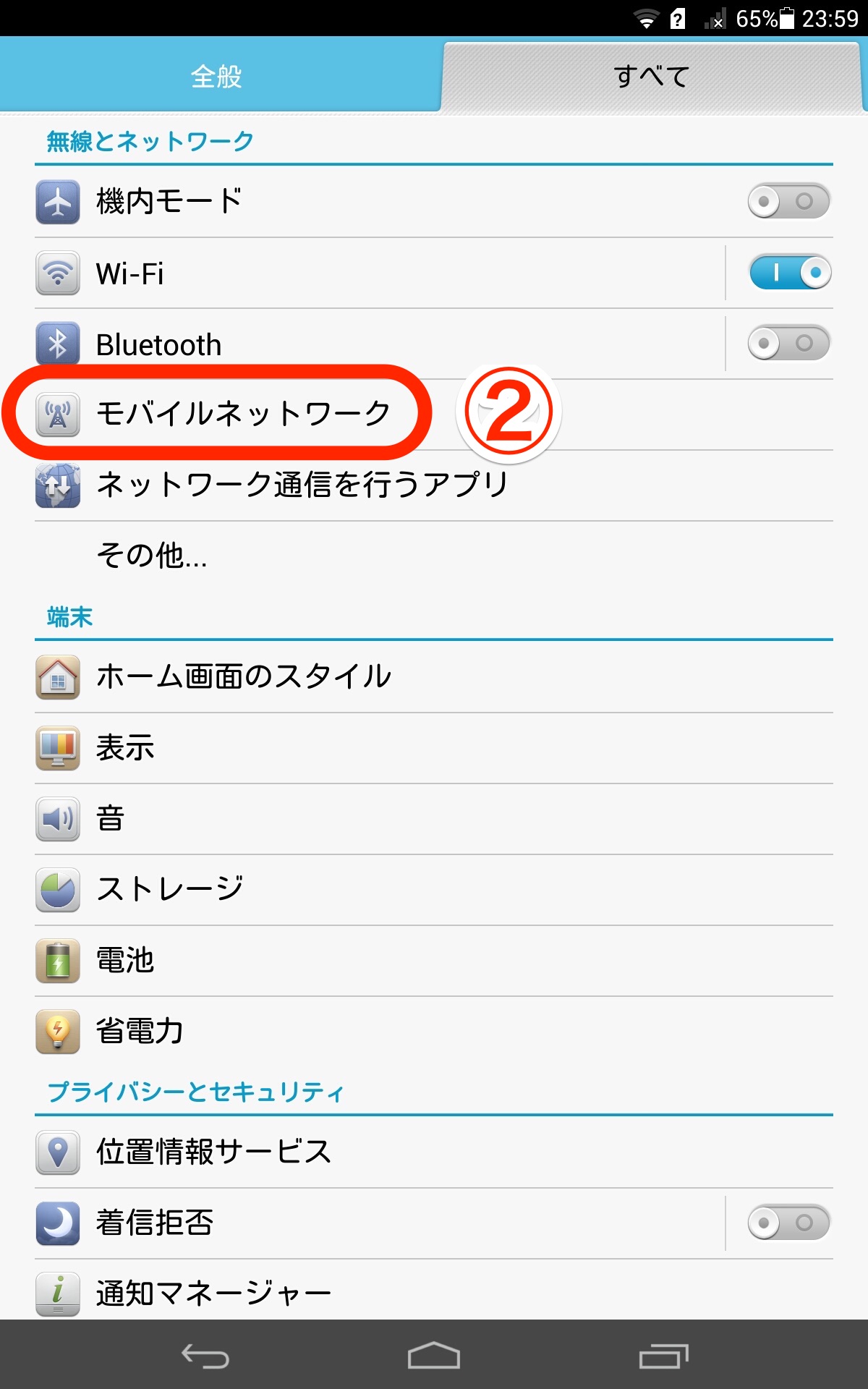Open 通知マネージャー settings
Image resolution: width=868 pixels, height=1389 pixels.
(434, 1291)
